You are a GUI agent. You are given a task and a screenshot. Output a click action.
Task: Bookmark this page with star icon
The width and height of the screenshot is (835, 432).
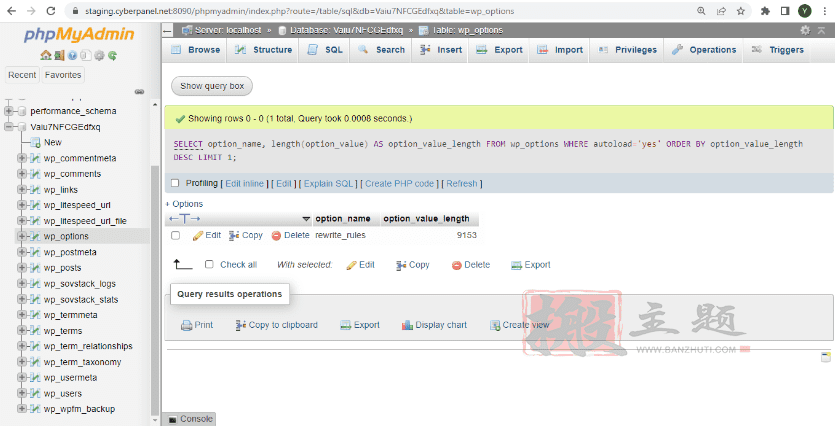coord(740,11)
